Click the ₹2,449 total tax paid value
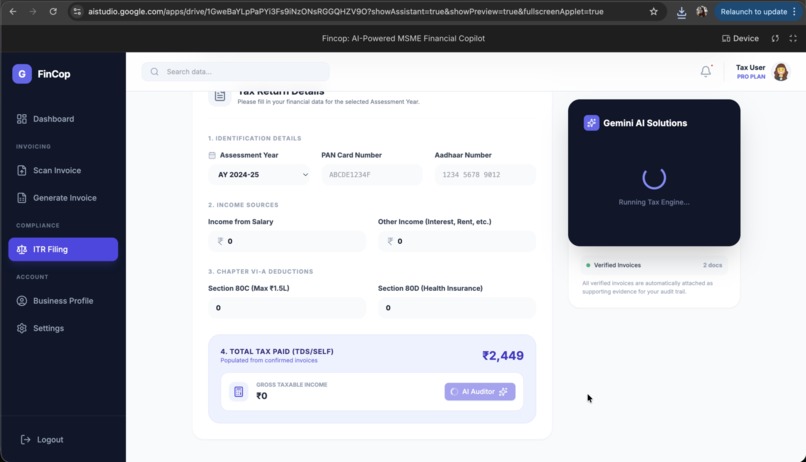The height and width of the screenshot is (462, 806). (x=503, y=356)
